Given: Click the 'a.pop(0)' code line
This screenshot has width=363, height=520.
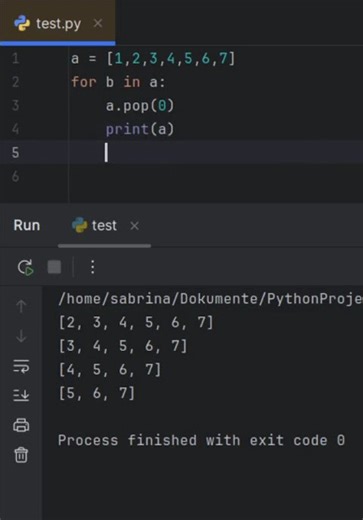Looking at the screenshot, I should coord(140,106).
